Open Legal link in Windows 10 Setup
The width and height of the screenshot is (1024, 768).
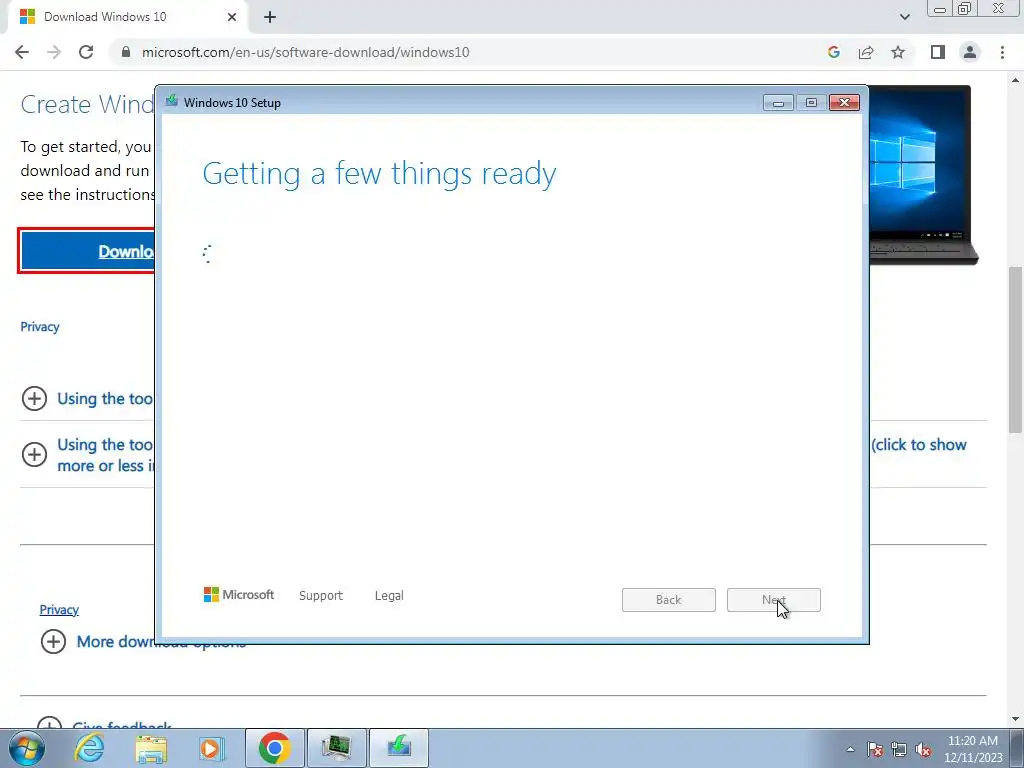pos(389,596)
